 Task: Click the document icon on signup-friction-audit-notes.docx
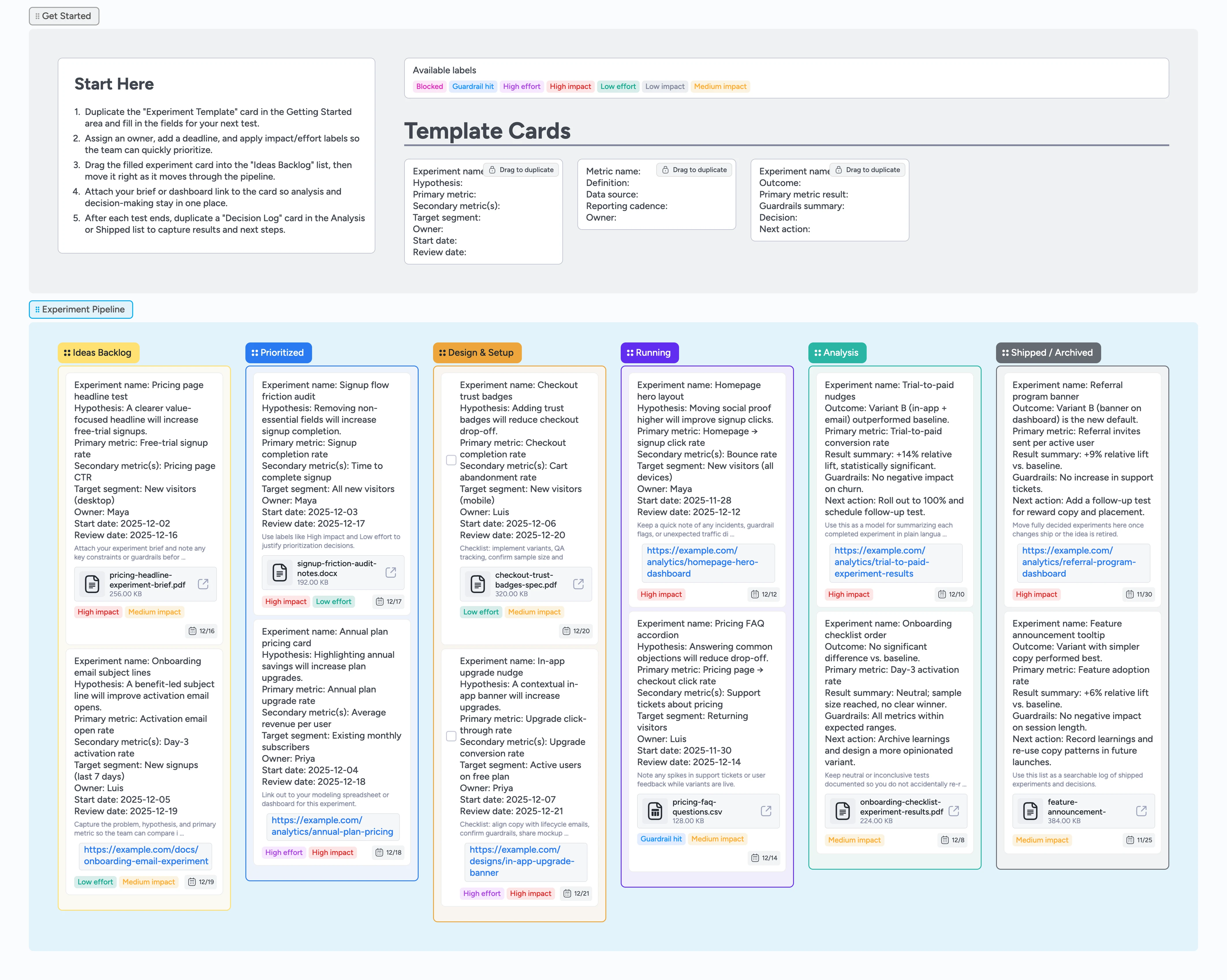(x=279, y=572)
